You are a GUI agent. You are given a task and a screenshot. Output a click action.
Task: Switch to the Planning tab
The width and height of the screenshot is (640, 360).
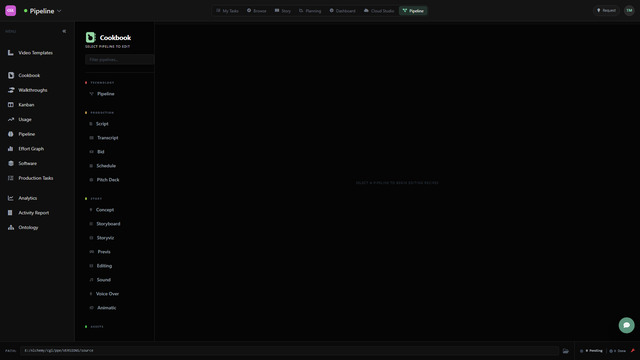(310, 11)
